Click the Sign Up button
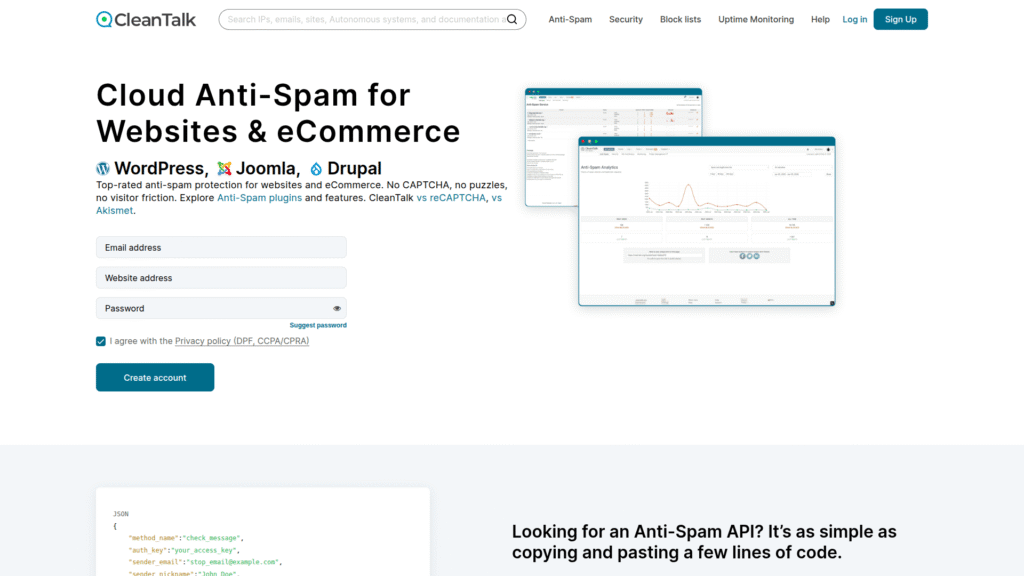The height and width of the screenshot is (576, 1024). (x=901, y=20)
